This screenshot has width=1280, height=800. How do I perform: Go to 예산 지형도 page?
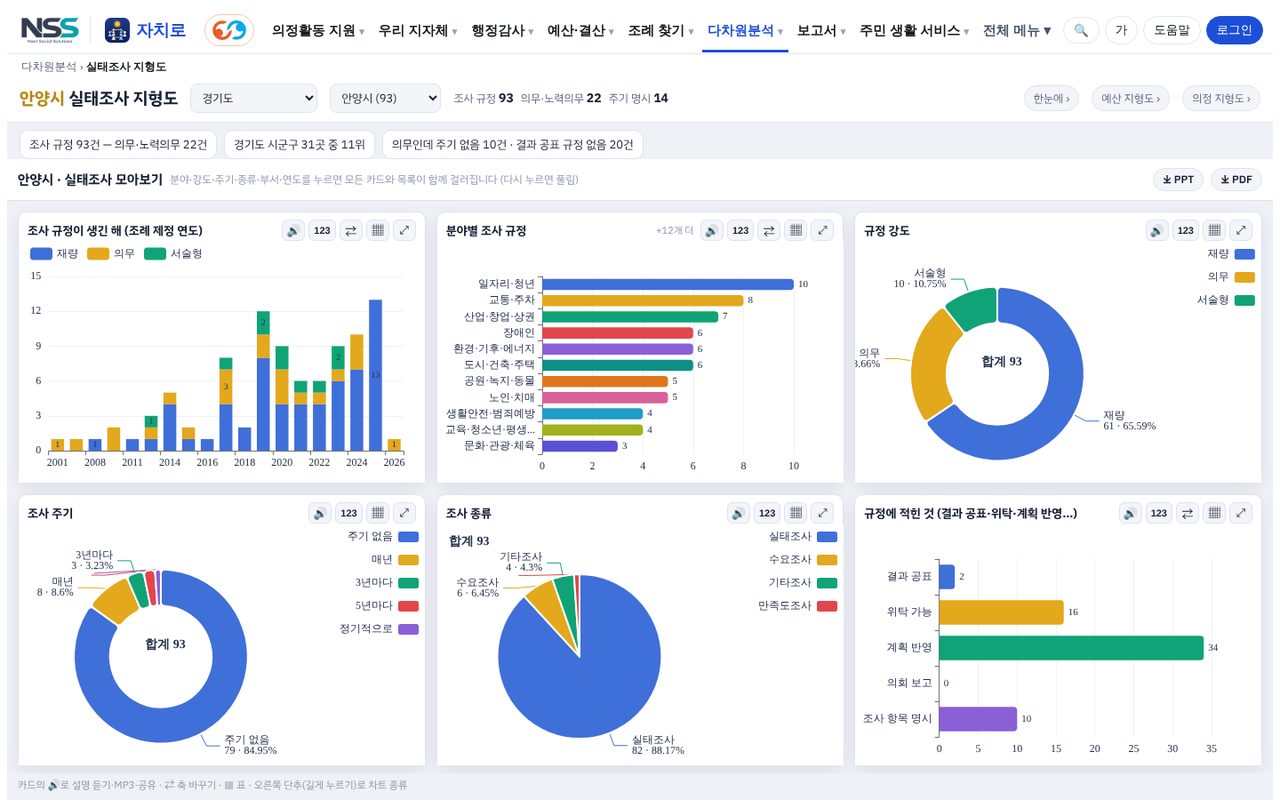[1131, 98]
